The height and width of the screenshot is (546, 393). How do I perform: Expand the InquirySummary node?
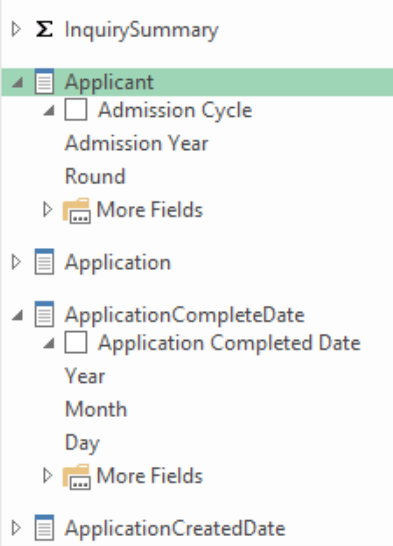coord(16,29)
